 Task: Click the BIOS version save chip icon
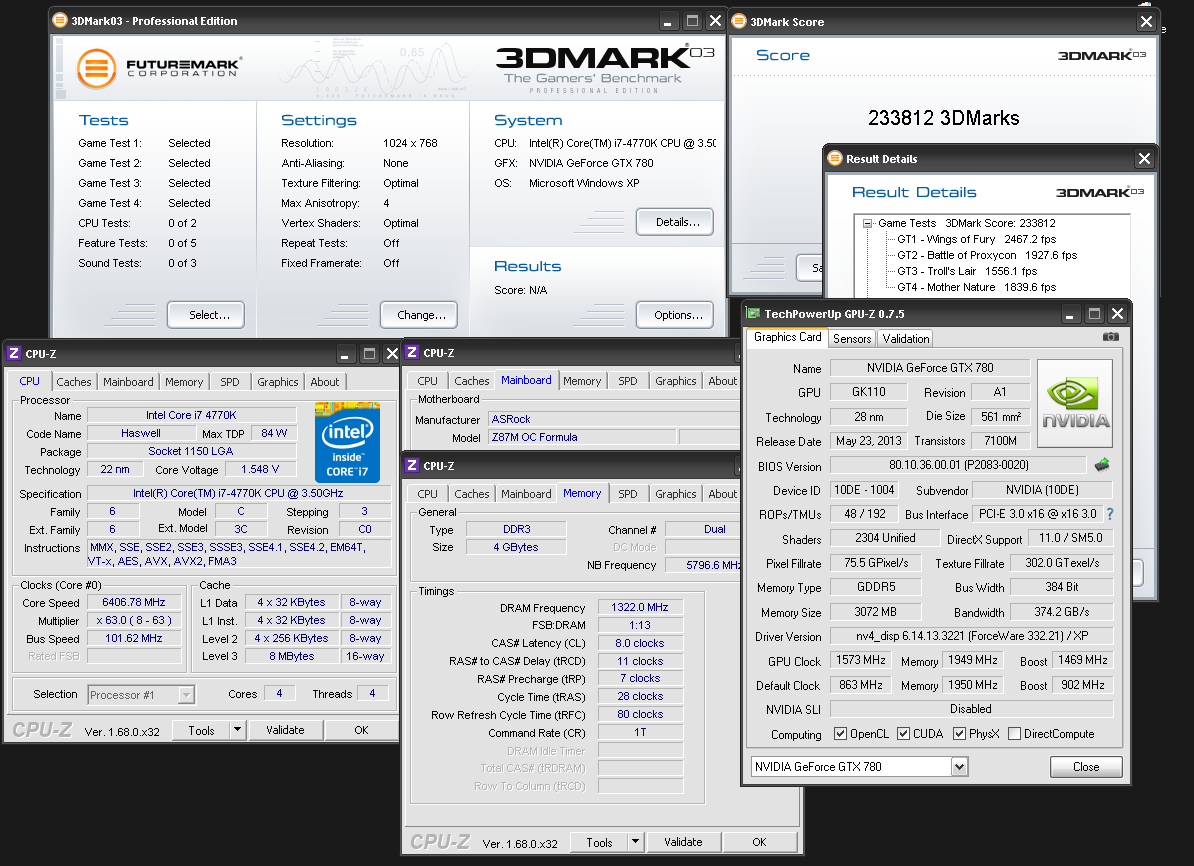tap(1102, 465)
